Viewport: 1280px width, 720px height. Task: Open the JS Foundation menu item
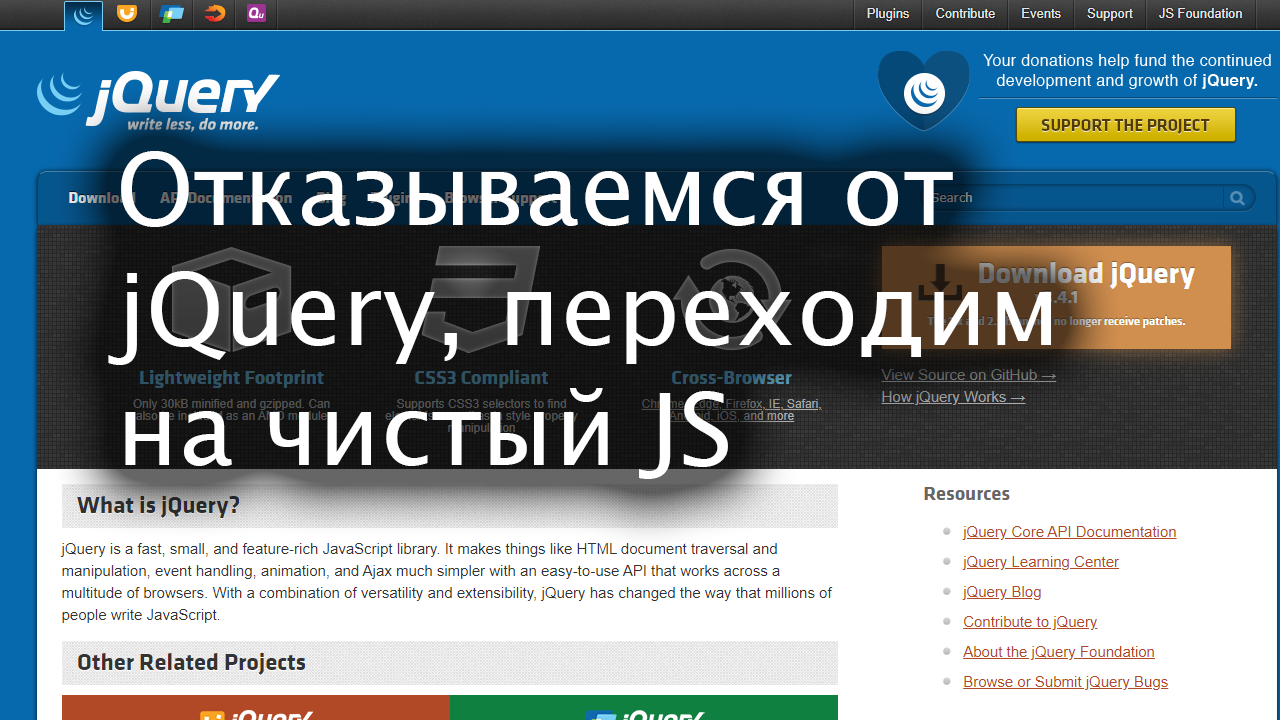click(x=1200, y=14)
